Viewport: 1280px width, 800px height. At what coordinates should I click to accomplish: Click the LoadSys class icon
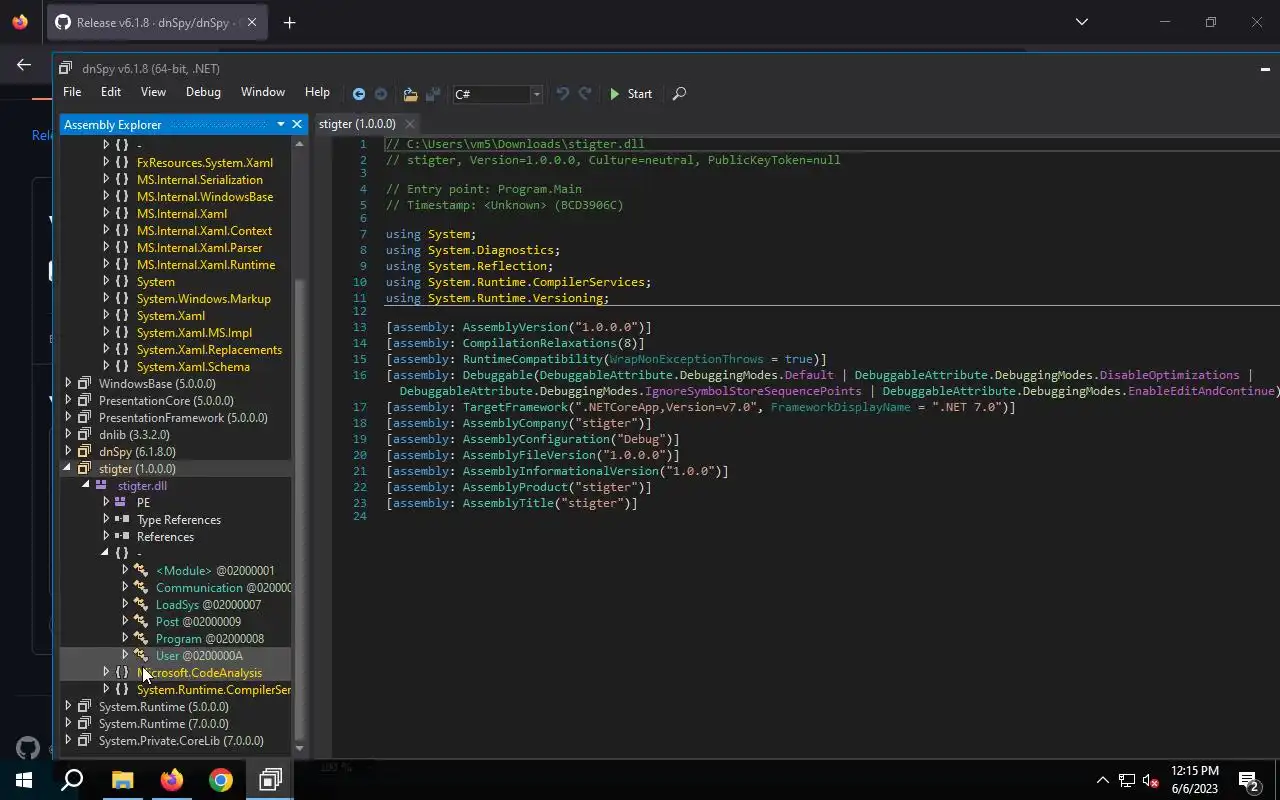(141, 605)
